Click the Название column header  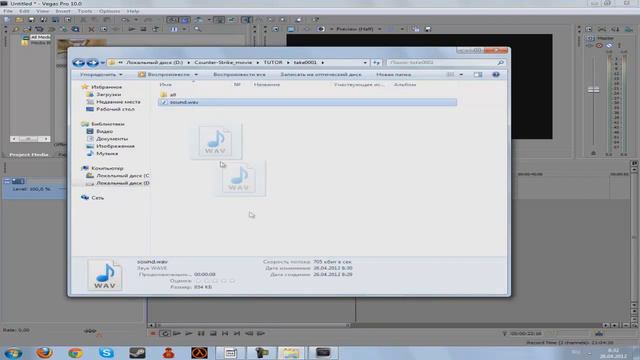267,84
